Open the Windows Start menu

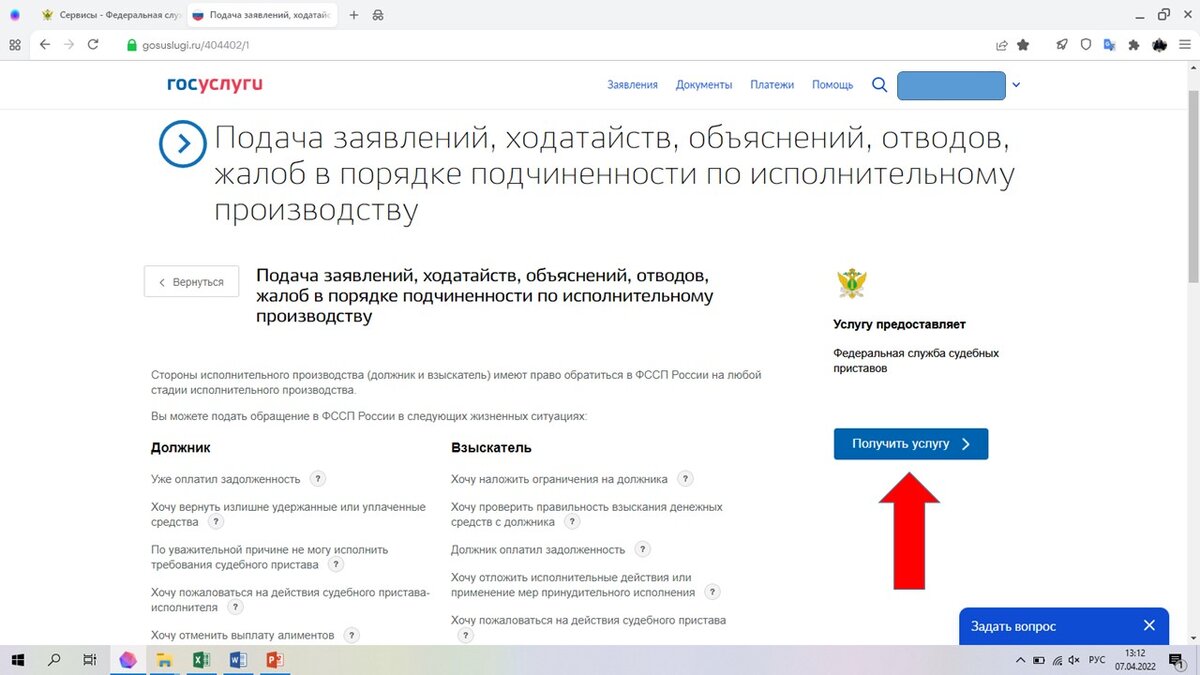(18, 660)
